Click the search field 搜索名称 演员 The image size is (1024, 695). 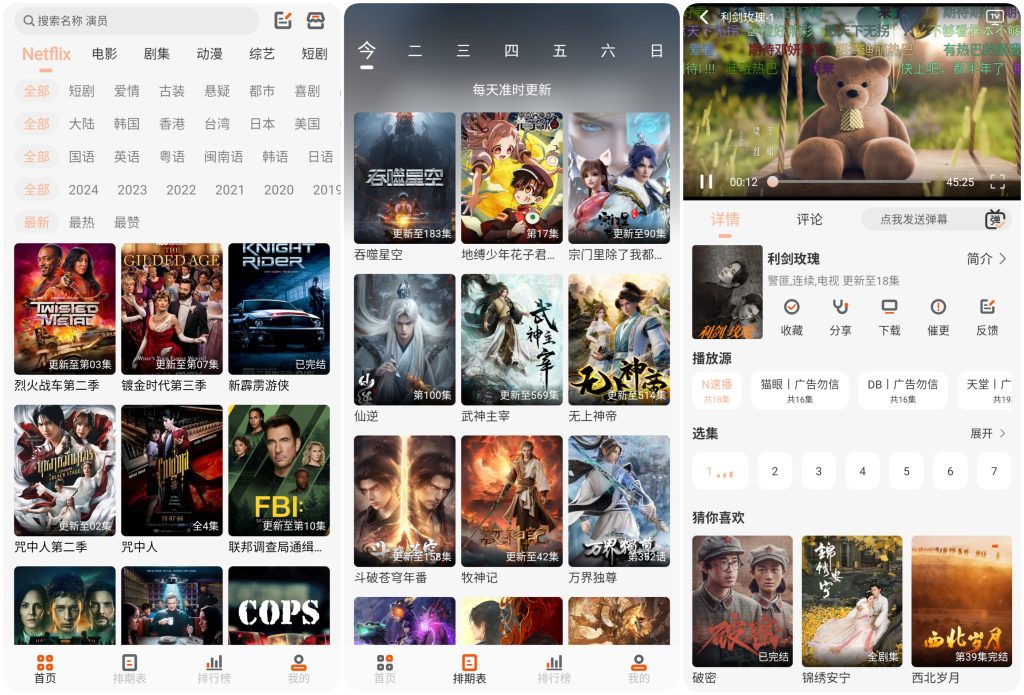[136, 21]
